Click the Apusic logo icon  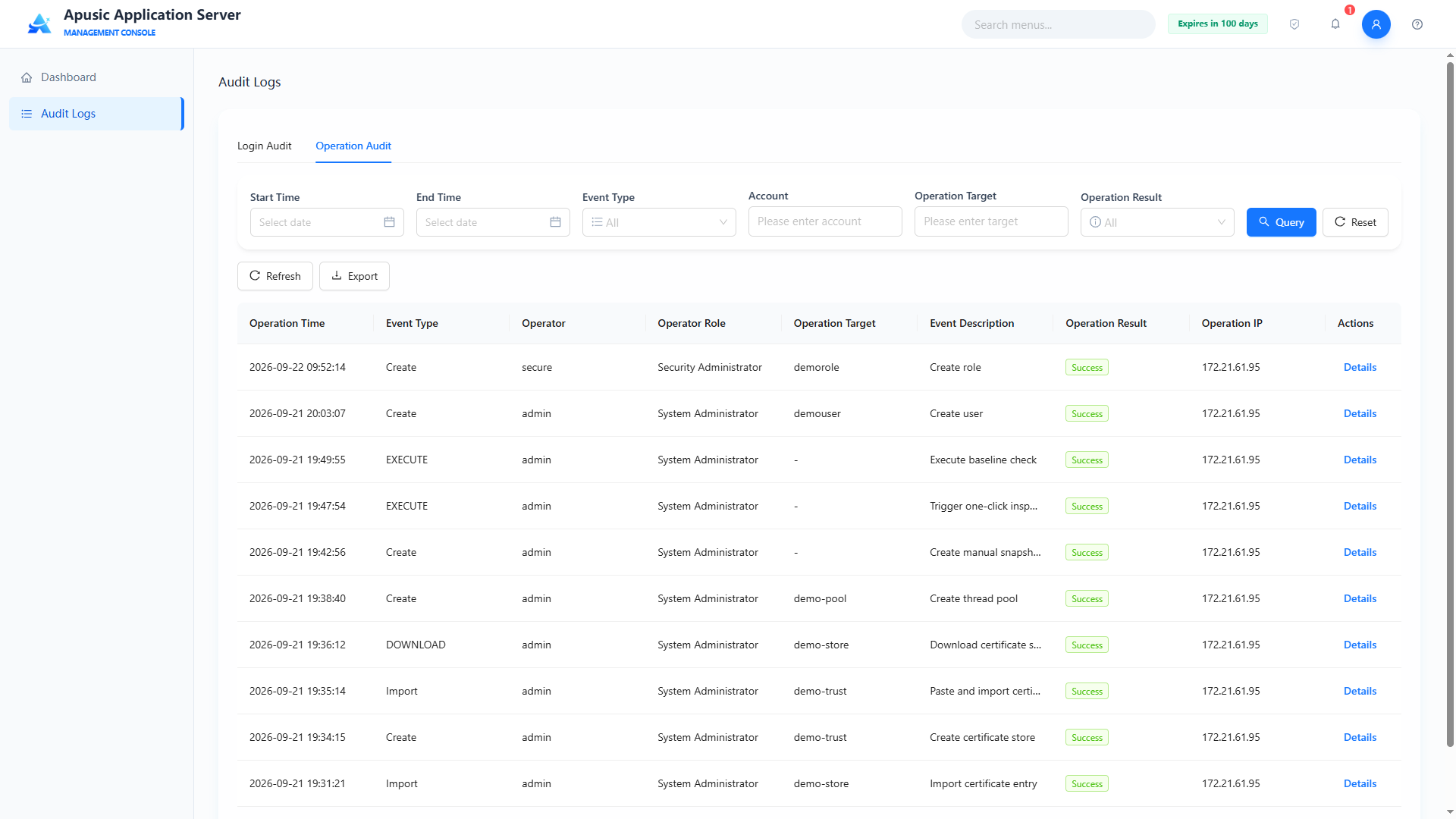click(39, 24)
